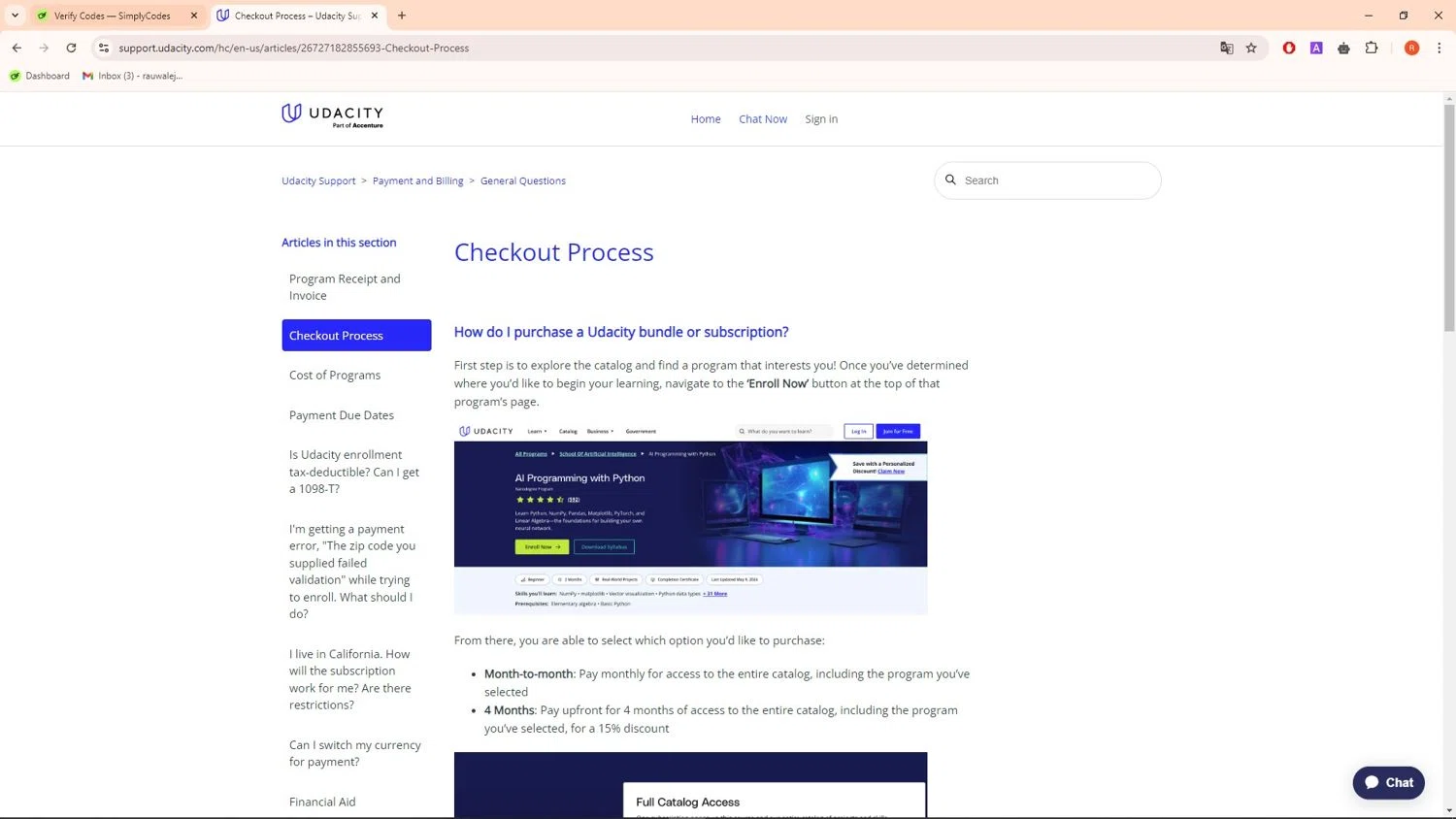Open Cost of Programs article
Image resolution: width=1456 pixels, height=819 pixels.
pos(356,375)
